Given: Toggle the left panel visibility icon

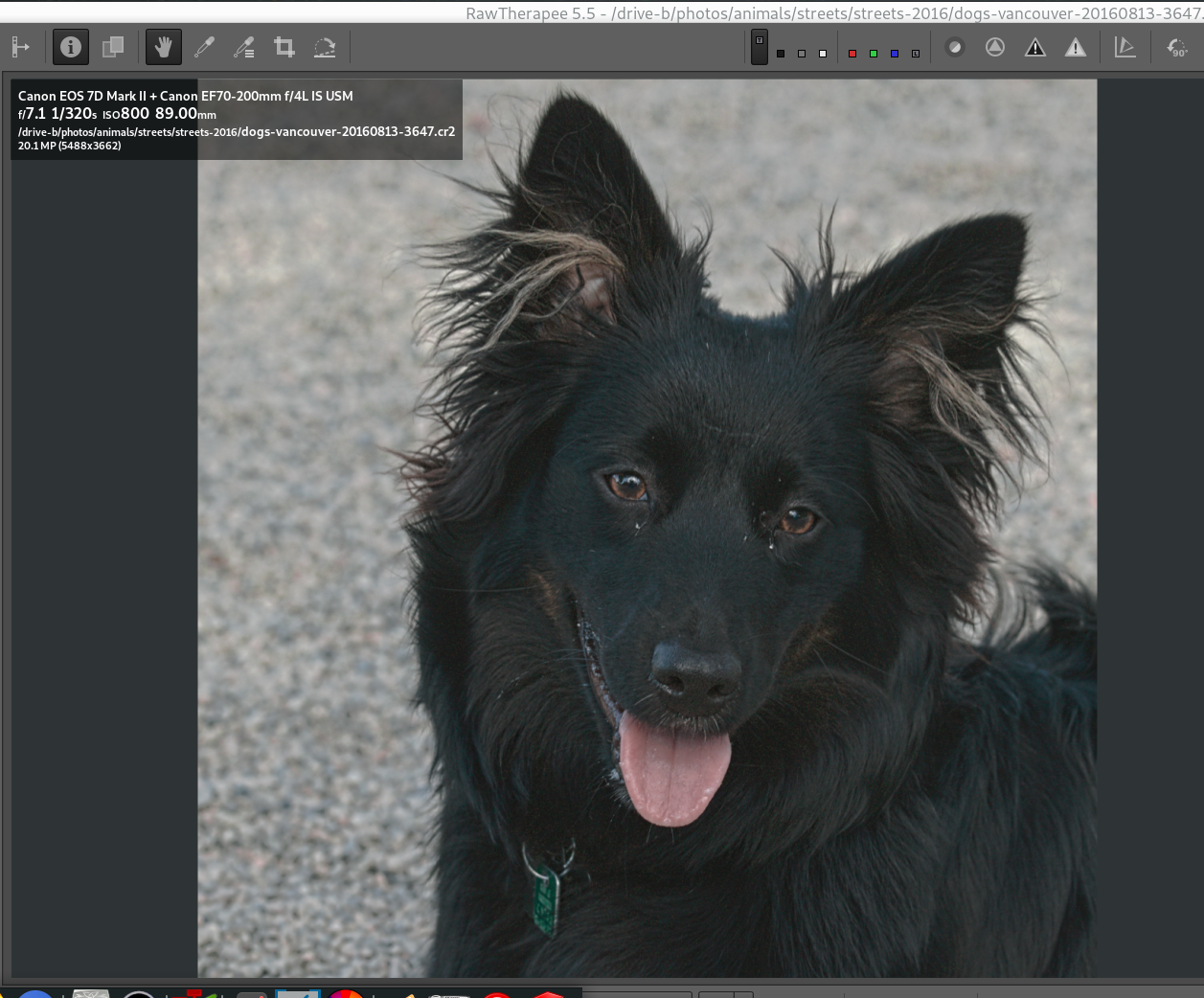Looking at the screenshot, I should [x=21, y=47].
